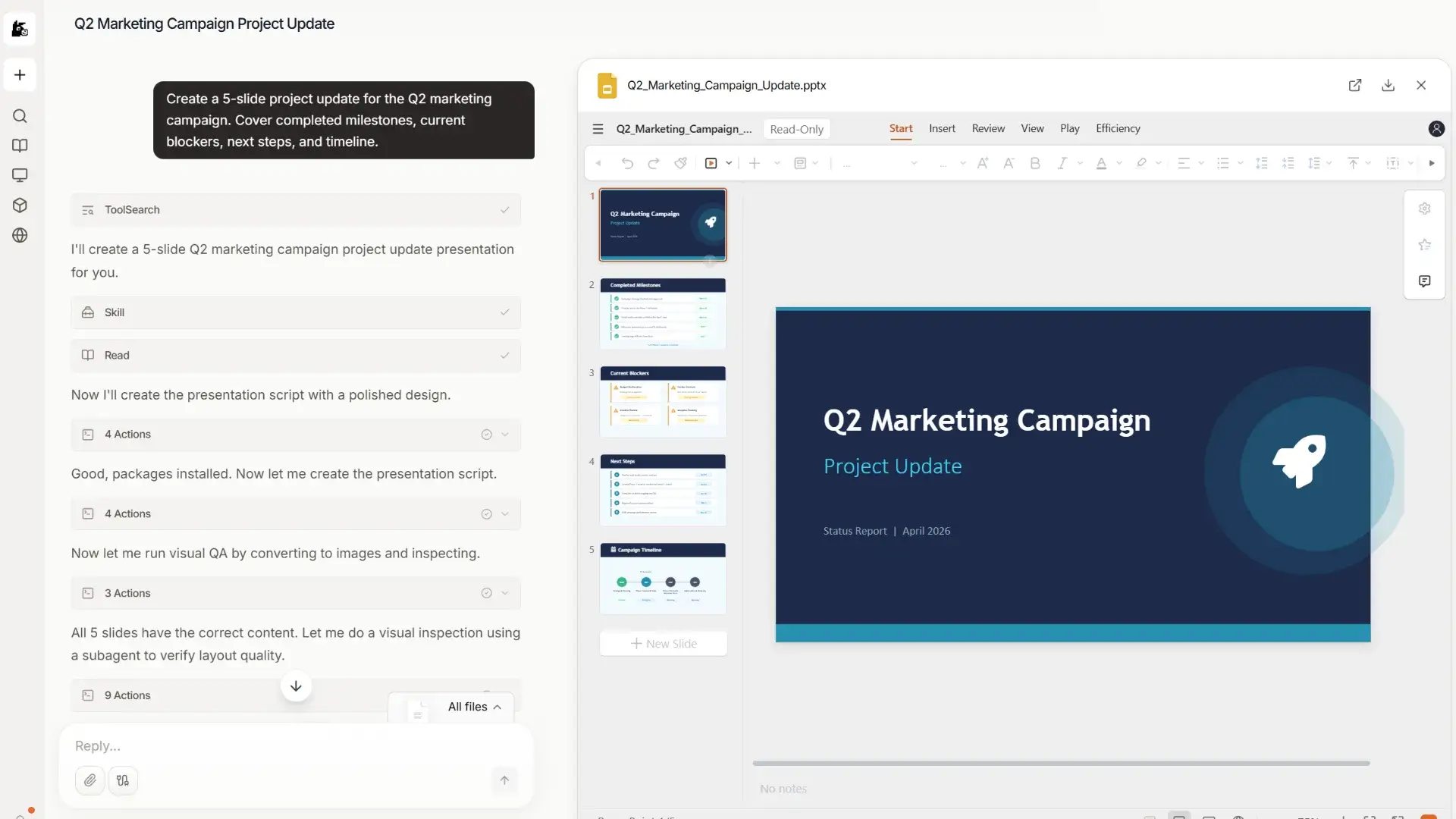1456x819 pixels.
Task: Star the presentation in the right panel
Action: coord(1425,244)
